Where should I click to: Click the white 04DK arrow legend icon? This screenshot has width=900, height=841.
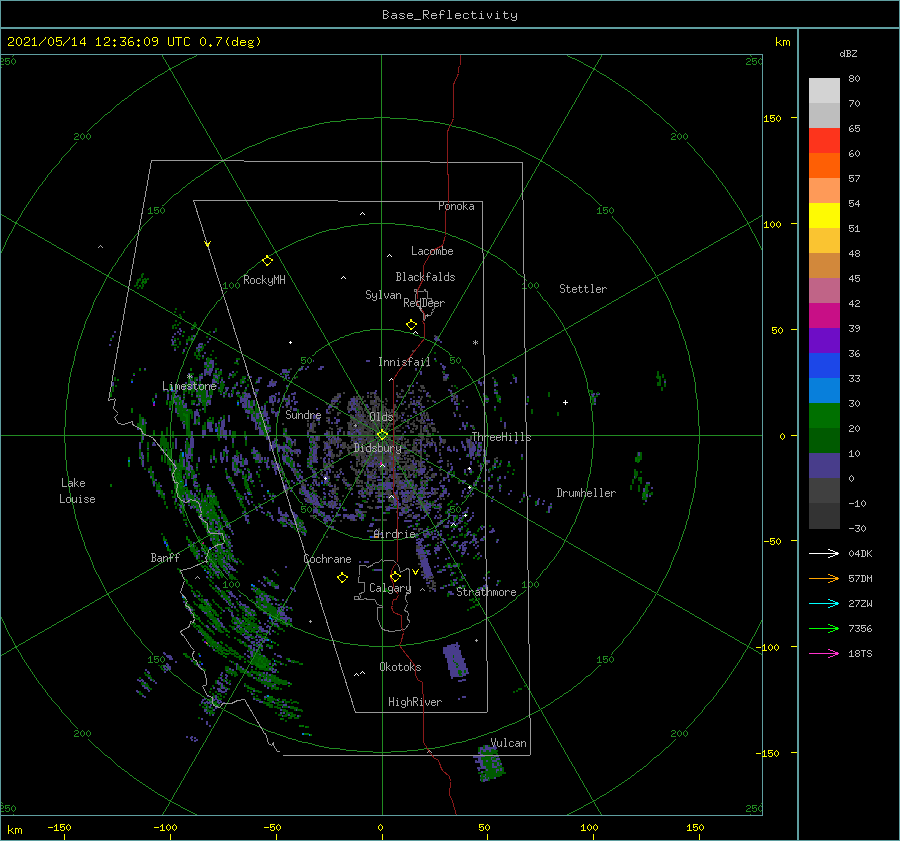coord(824,553)
